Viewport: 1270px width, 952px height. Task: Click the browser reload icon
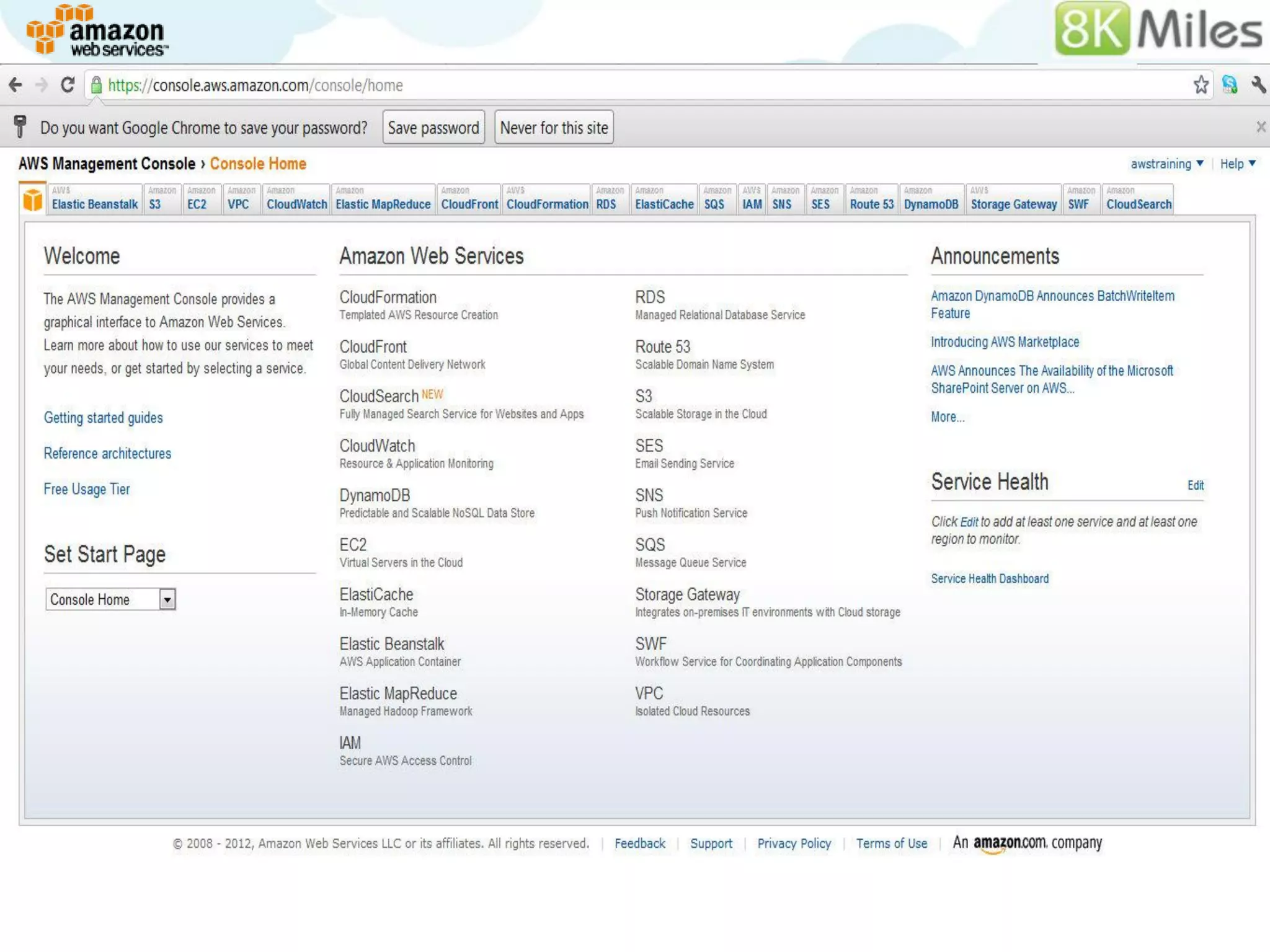[68, 85]
